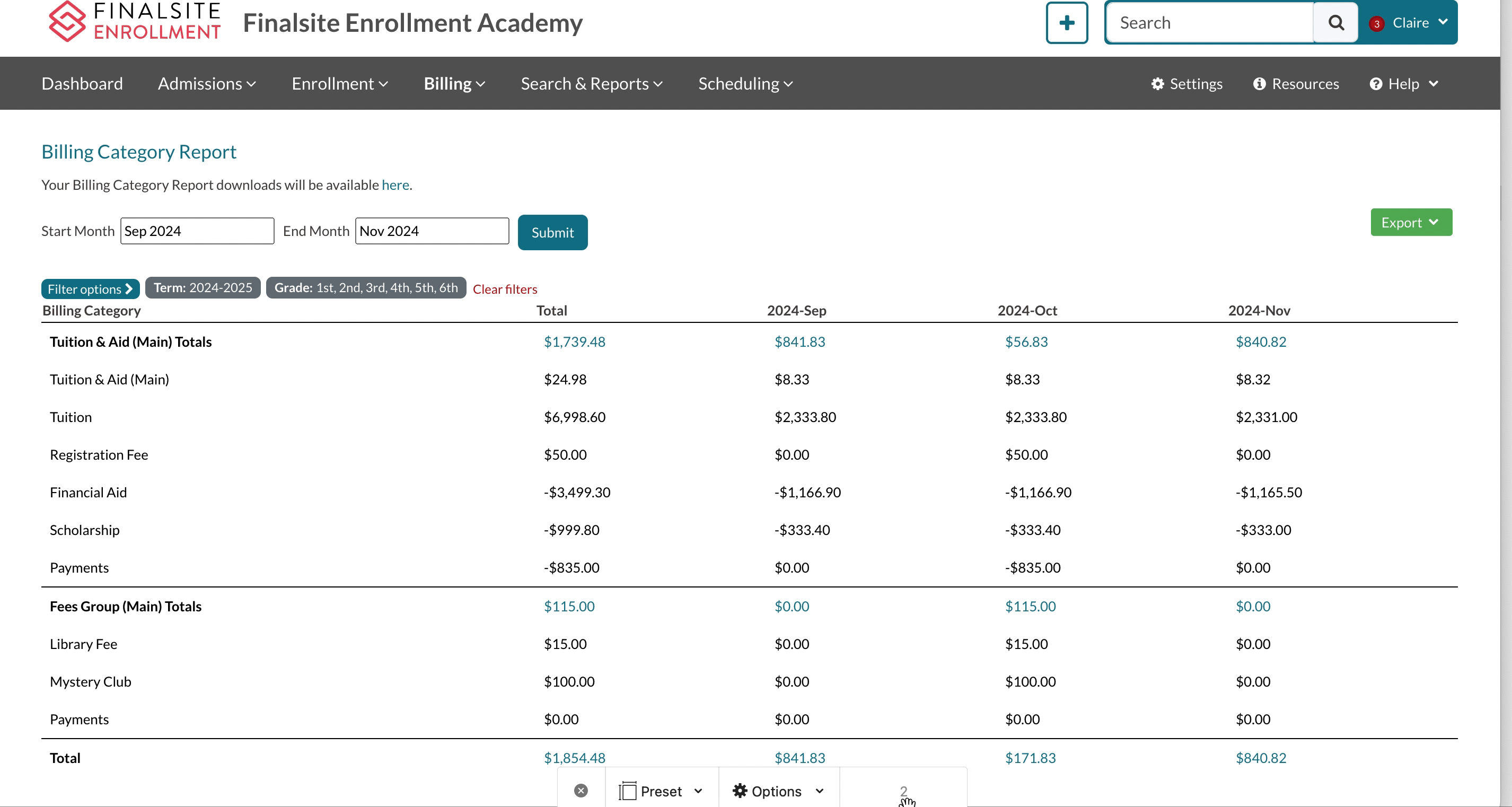Clear active Term and Grade filters
The width and height of the screenshot is (1512, 807).
coord(505,288)
